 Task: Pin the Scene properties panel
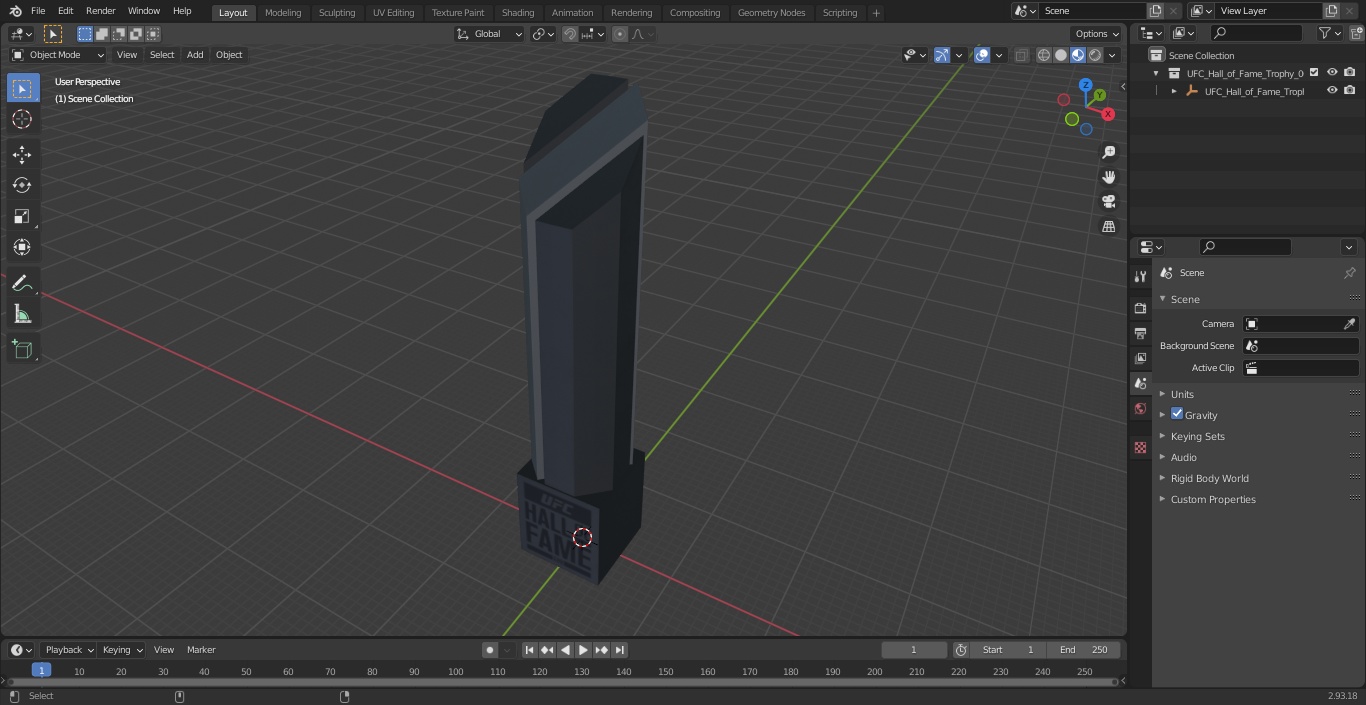click(x=1349, y=273)
